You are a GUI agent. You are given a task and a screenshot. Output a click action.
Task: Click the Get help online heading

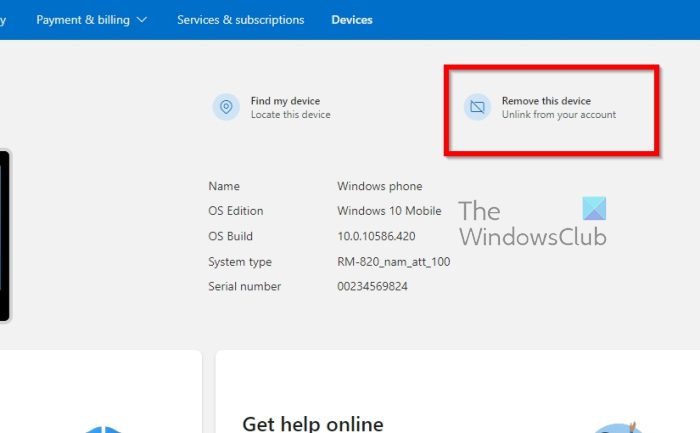[312, 423]
